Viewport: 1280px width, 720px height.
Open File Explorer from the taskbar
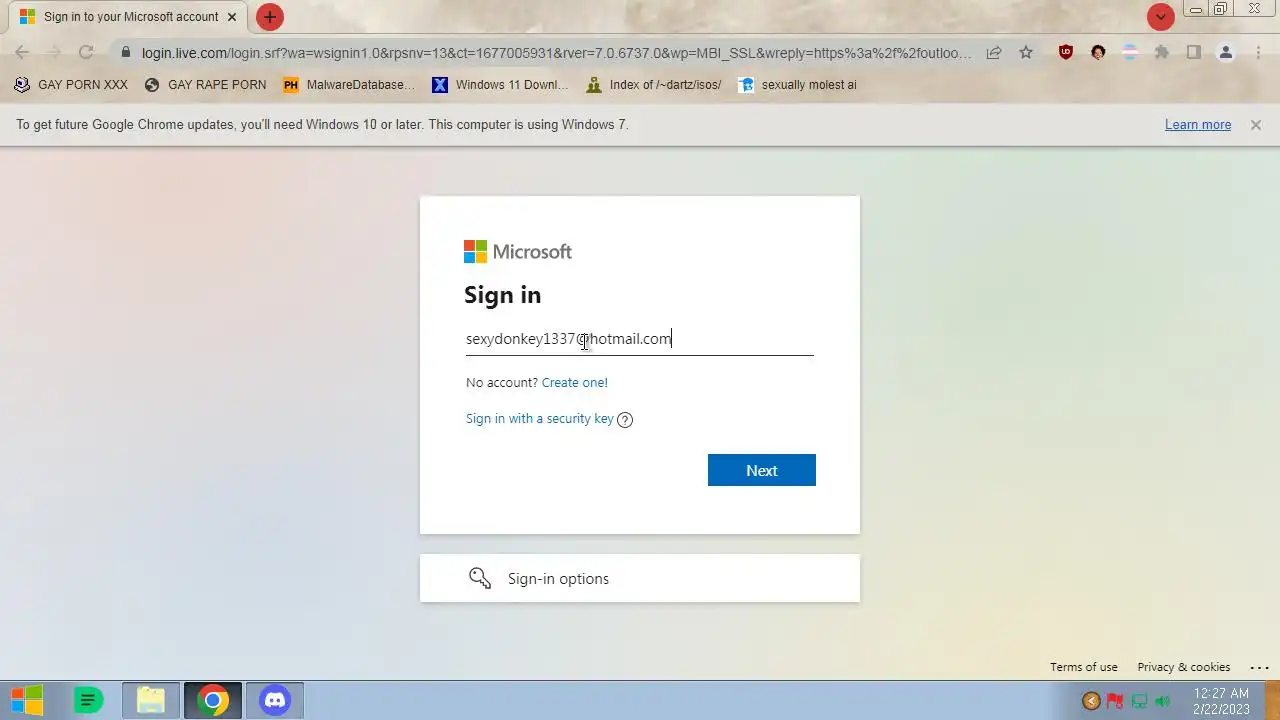151,700
